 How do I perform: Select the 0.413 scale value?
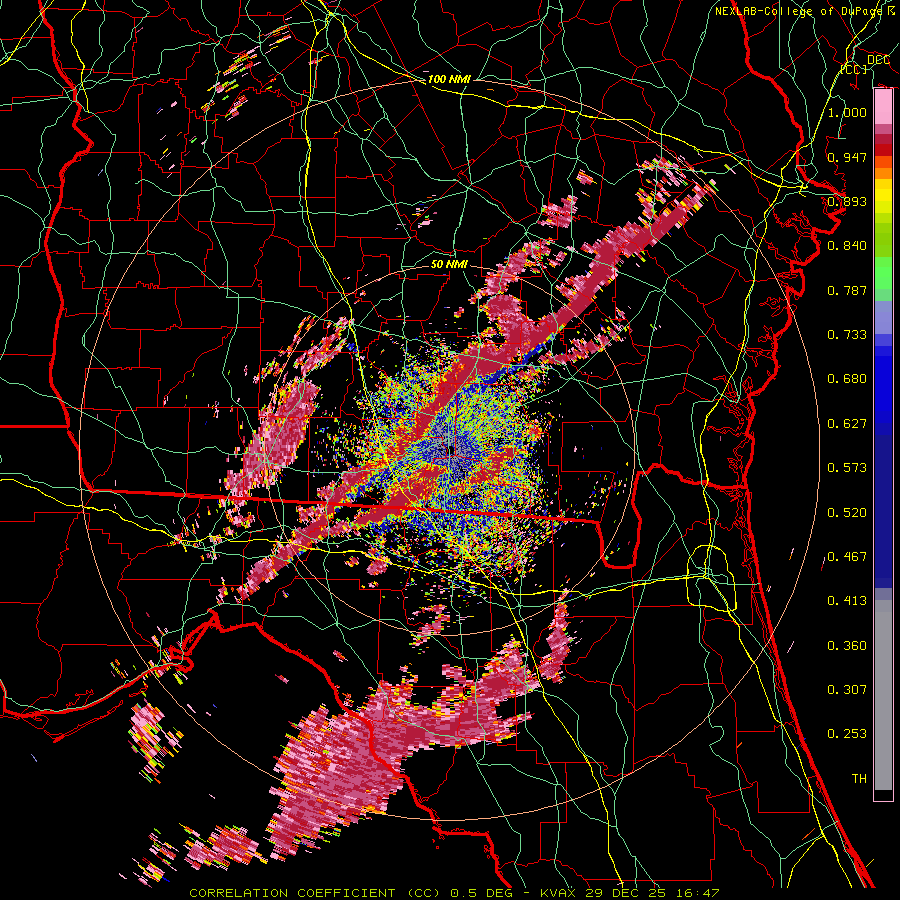point(847,601)
